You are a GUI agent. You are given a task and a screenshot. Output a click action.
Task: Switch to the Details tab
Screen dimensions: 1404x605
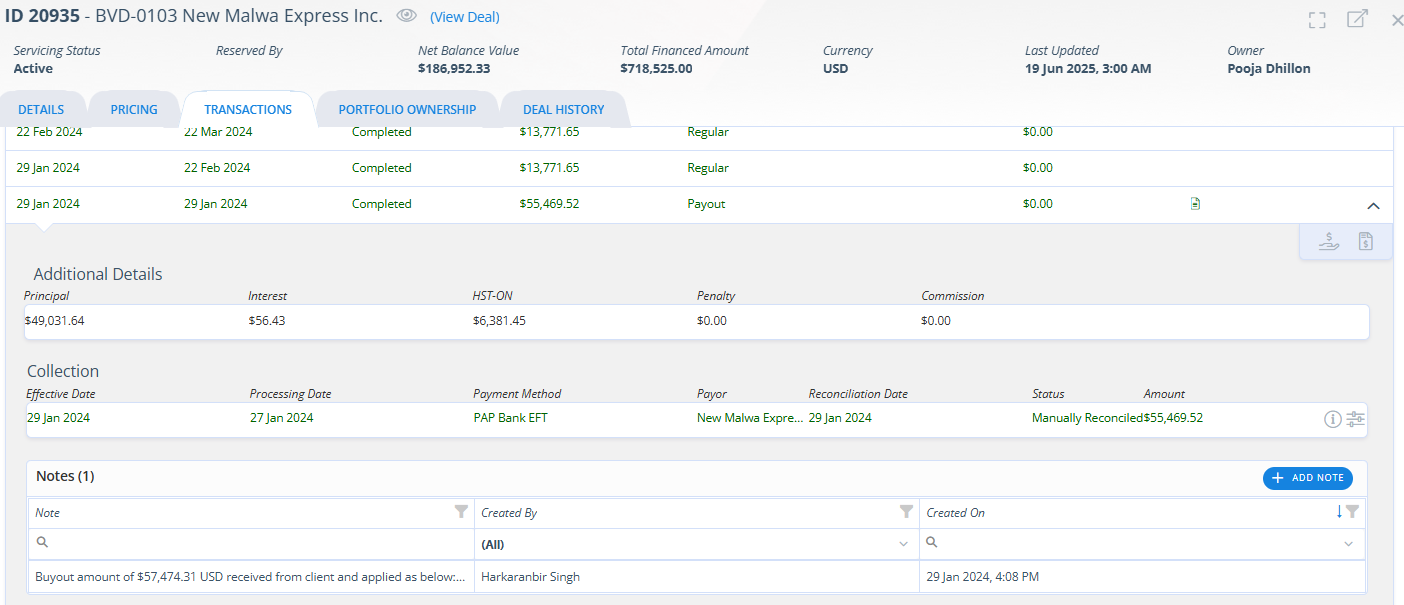coord(41,110)
